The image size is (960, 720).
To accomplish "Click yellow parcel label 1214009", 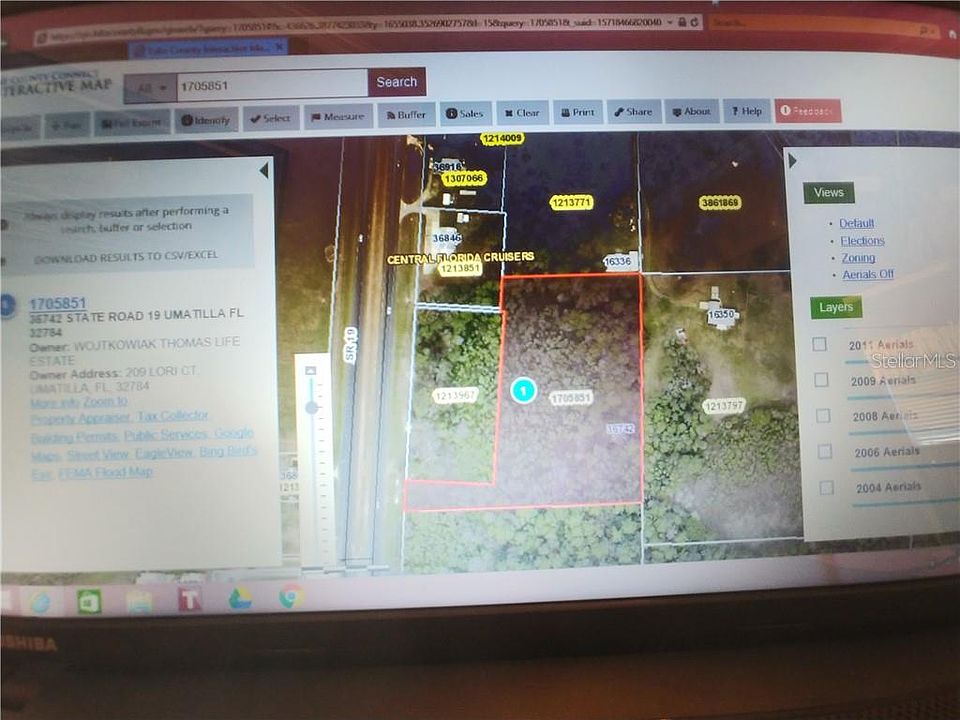I will (x=502, y=138).
